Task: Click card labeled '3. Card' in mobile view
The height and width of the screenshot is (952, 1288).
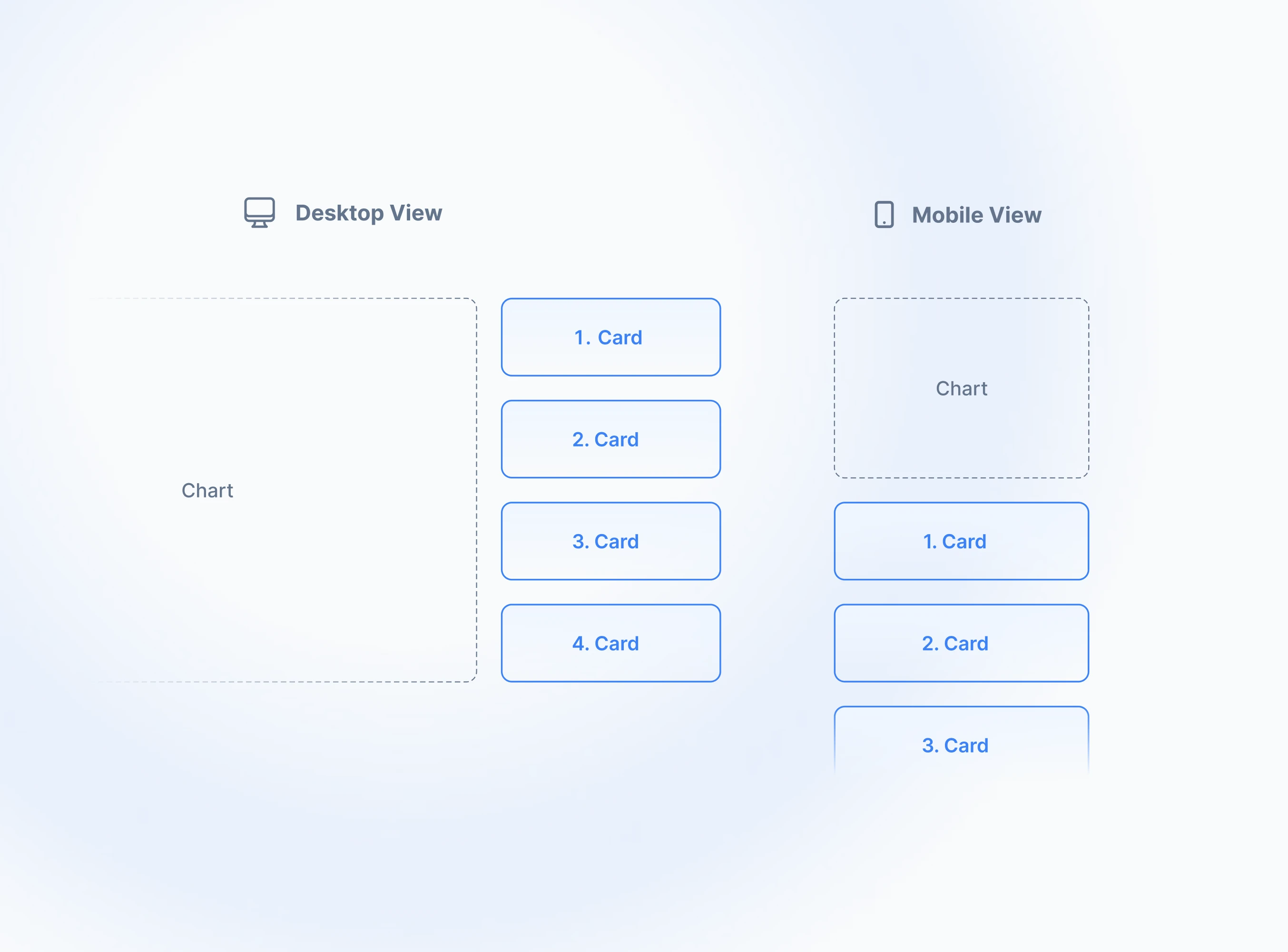Action: tap(956, 745)
